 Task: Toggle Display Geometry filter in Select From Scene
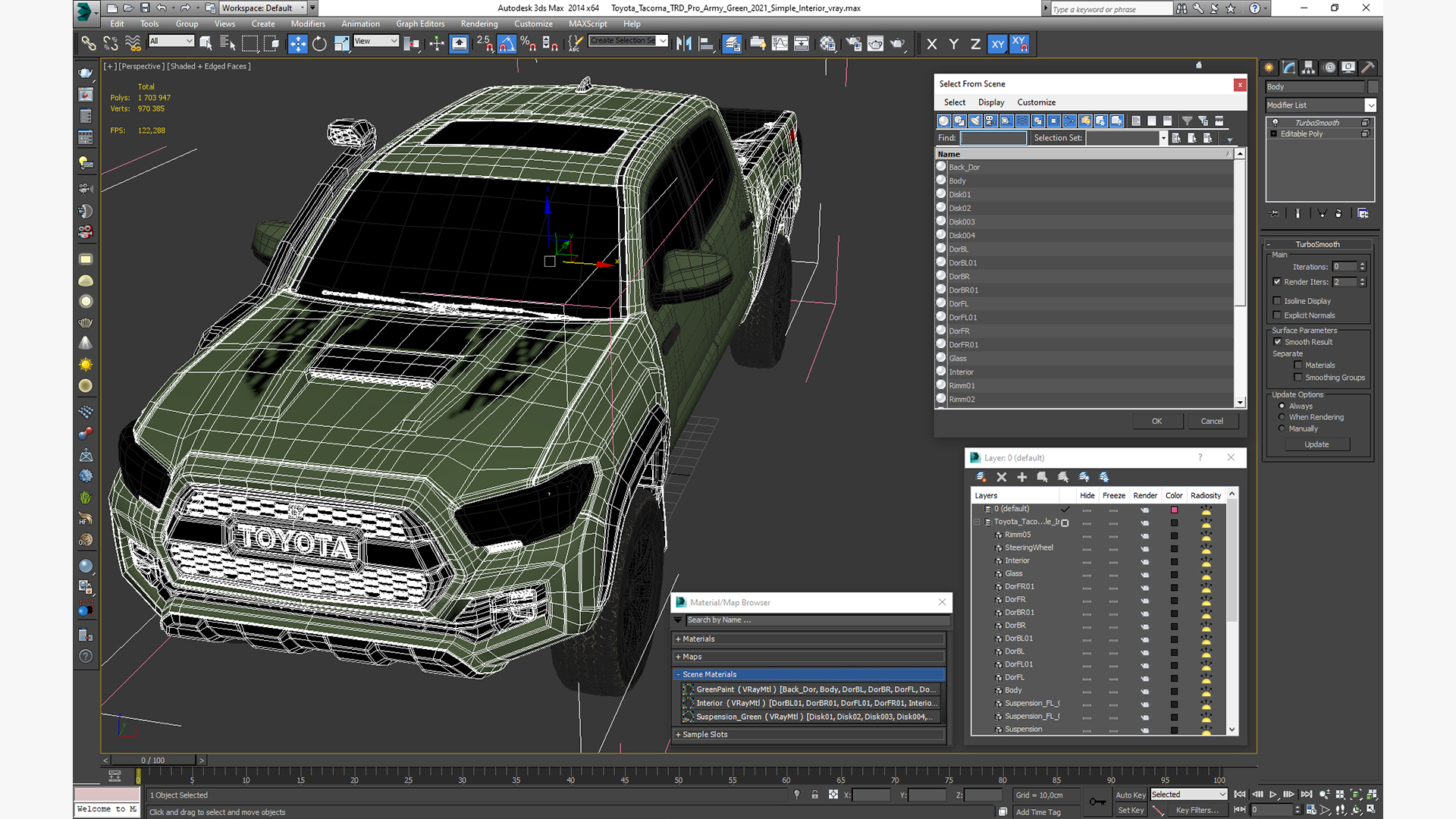coord(943,121)
